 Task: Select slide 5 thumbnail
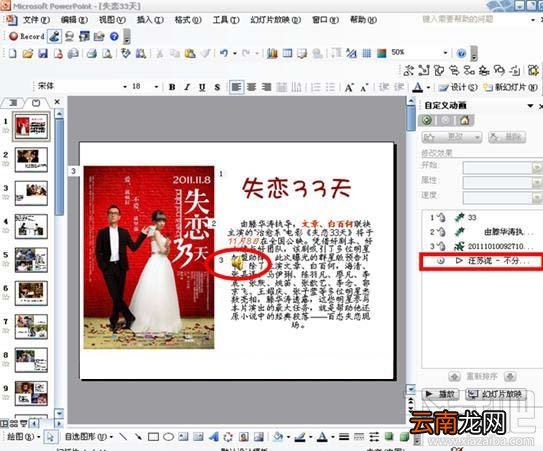pyautogui.click(x=31, y=260)
